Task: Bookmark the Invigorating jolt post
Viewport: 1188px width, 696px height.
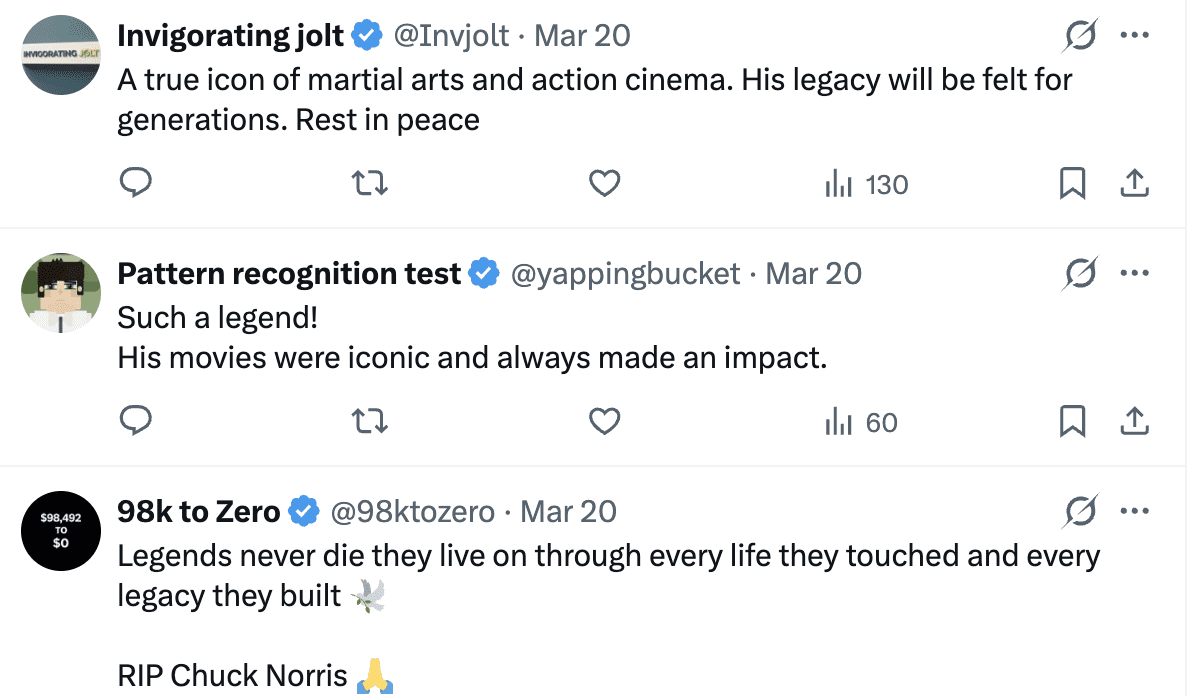Action: click(x=1072, y=183)
